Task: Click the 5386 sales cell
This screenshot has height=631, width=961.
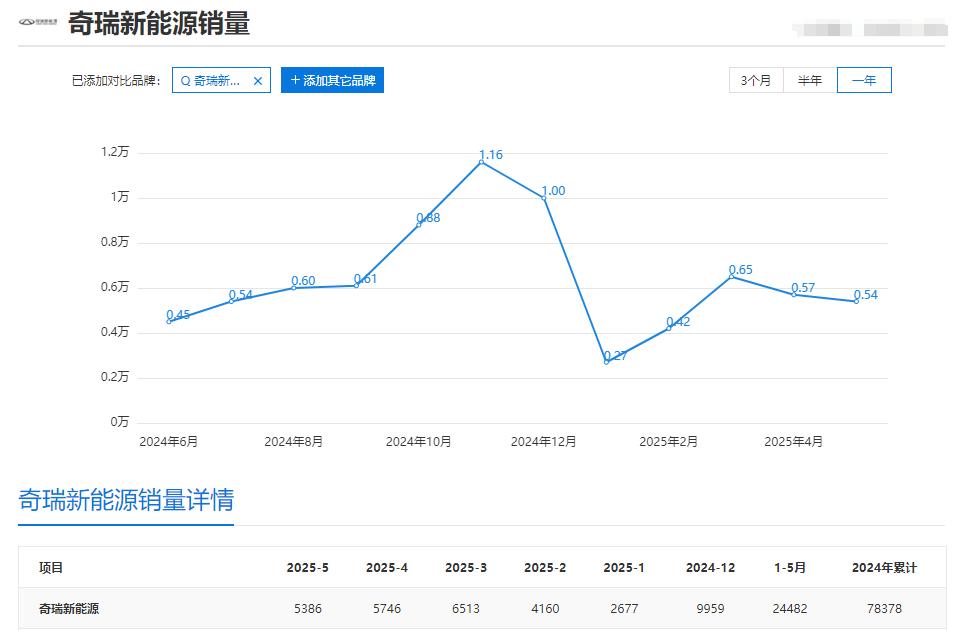Action: pos(308,609)
